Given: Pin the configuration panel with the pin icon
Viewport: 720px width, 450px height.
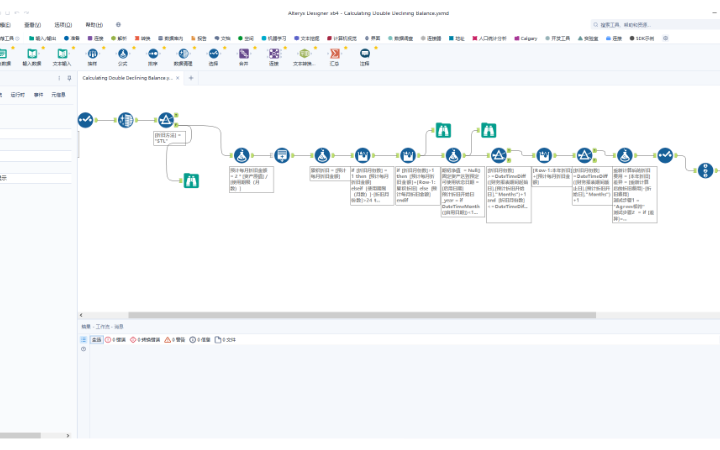Looking at the screenshot, I should (69, 78).
